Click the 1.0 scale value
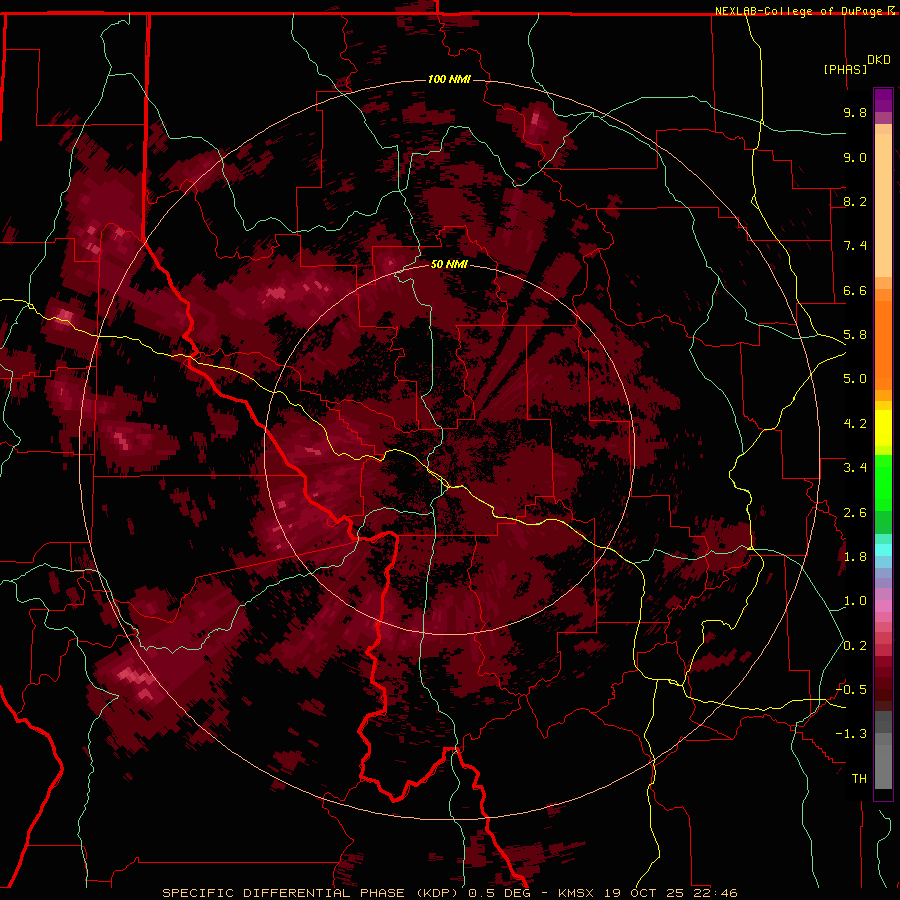Image resolution: width=900 pixels, height=900 pixels. [x=855, y=601]
